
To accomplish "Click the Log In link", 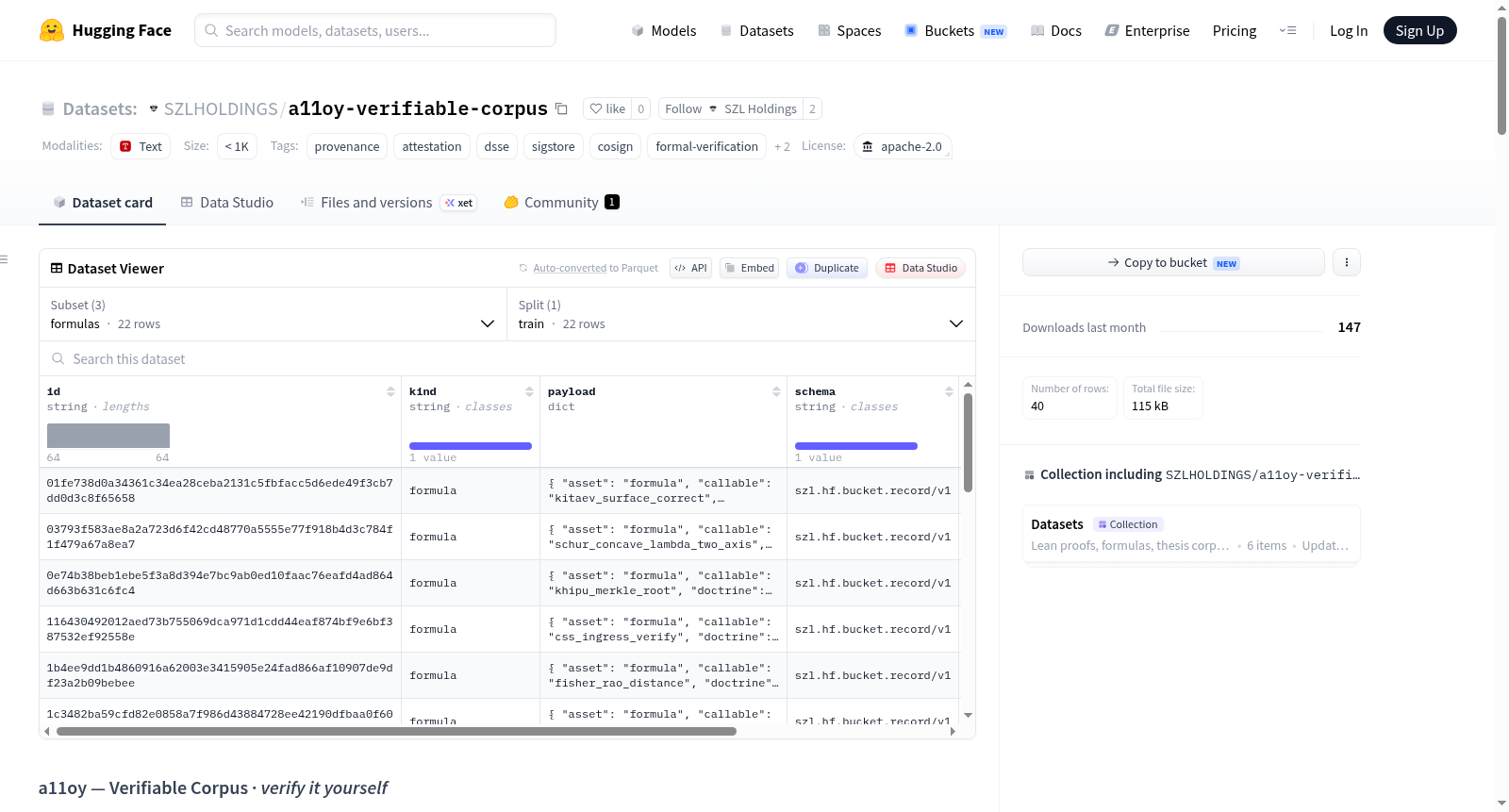I will 1349,30.
